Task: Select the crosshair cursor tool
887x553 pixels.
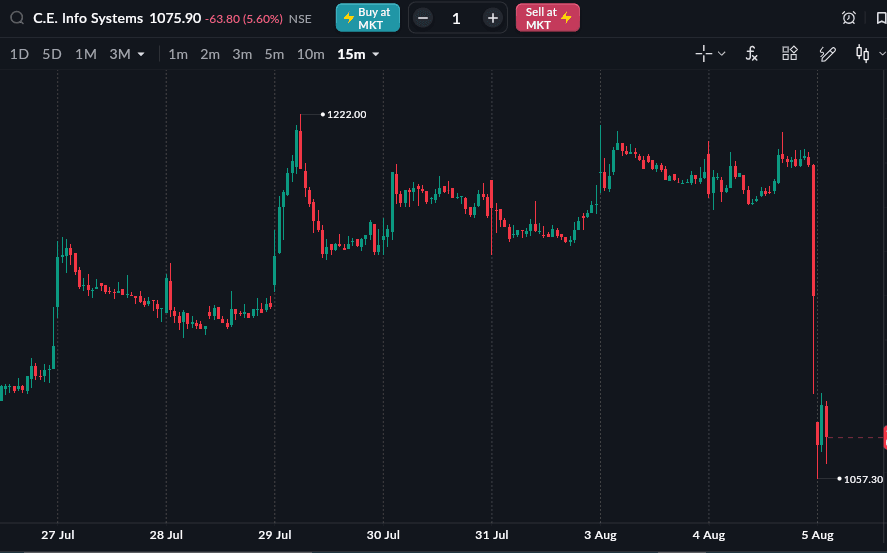Action: click(x=704, y=54)
